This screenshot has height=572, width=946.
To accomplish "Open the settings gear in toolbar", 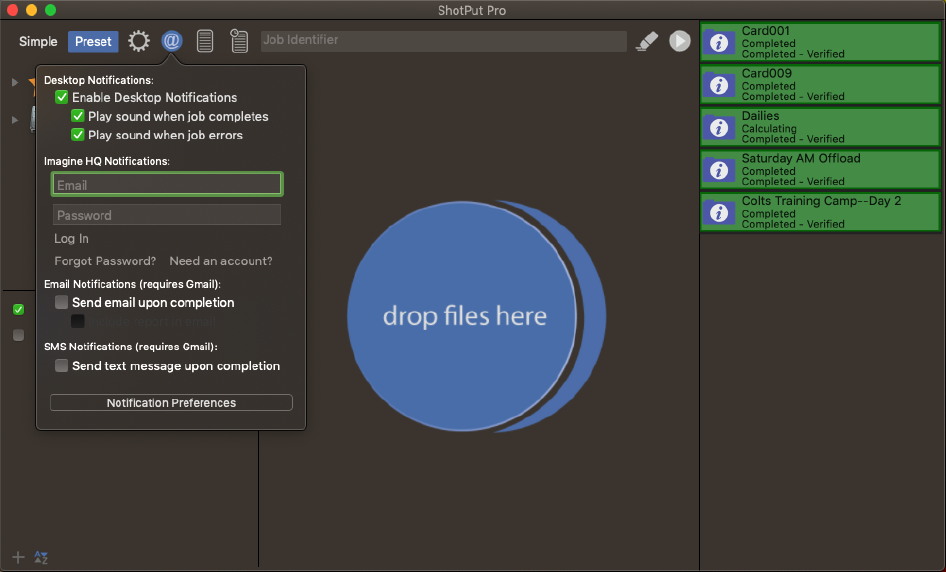I will [x=139, y=41].
